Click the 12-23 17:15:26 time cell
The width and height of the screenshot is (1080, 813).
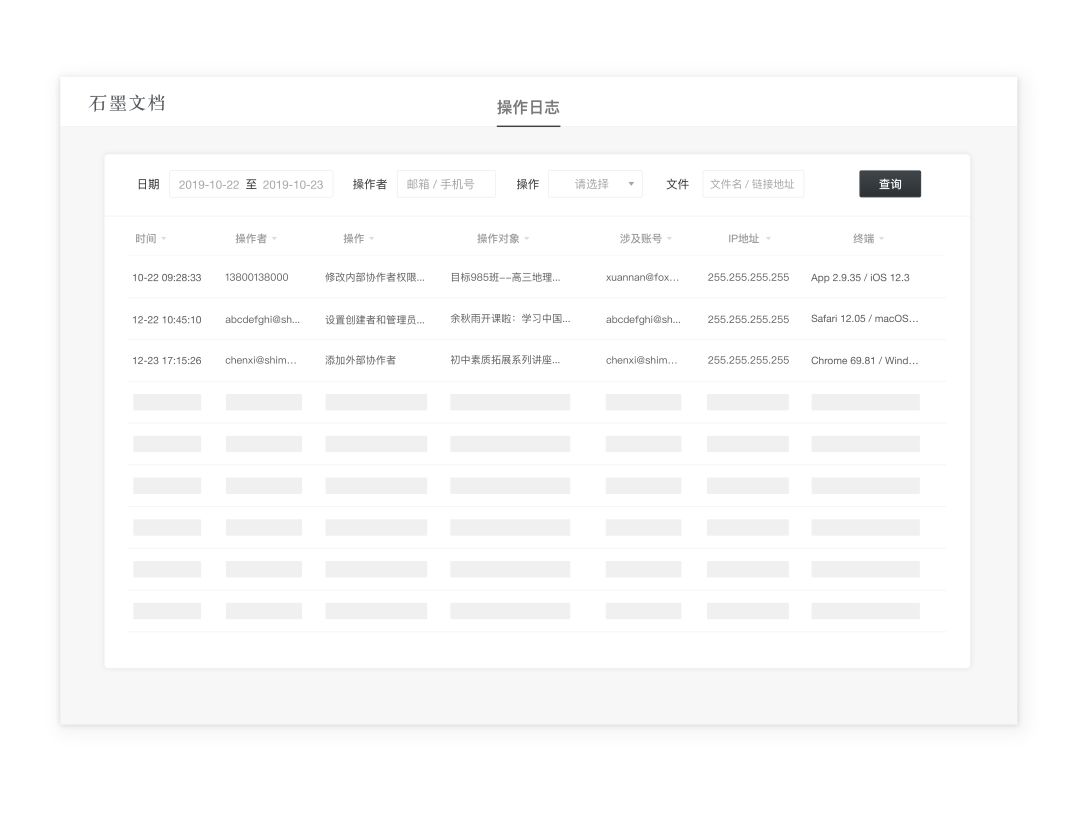click(167, 360)
